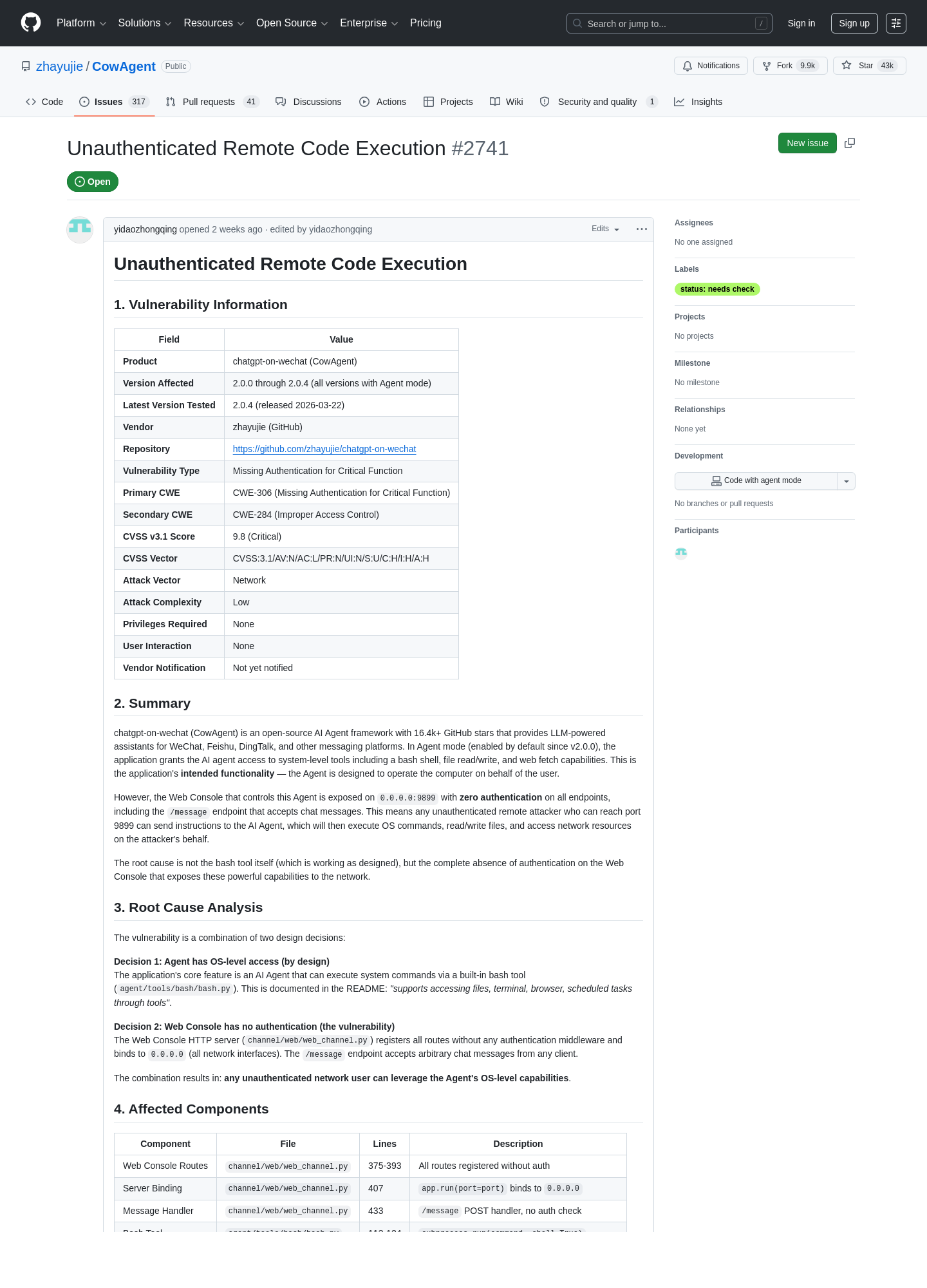Expand the Code with agent mode arrow
This screenshot has width=927, height=1288.
tap(847, 481)
